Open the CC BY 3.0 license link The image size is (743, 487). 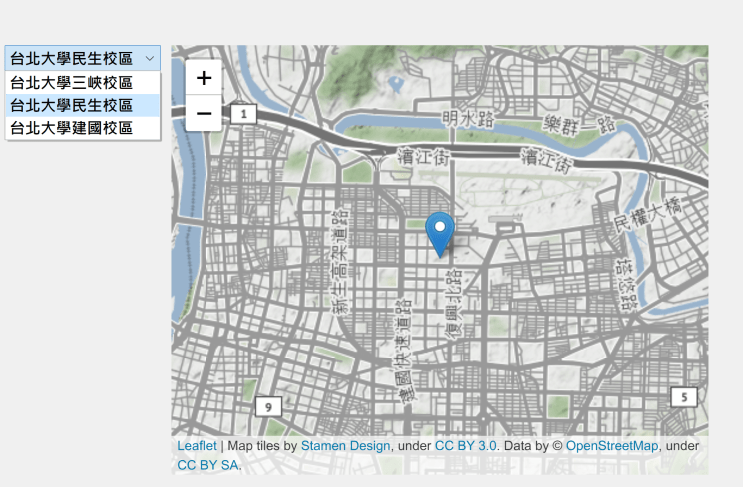pos(465,445)
